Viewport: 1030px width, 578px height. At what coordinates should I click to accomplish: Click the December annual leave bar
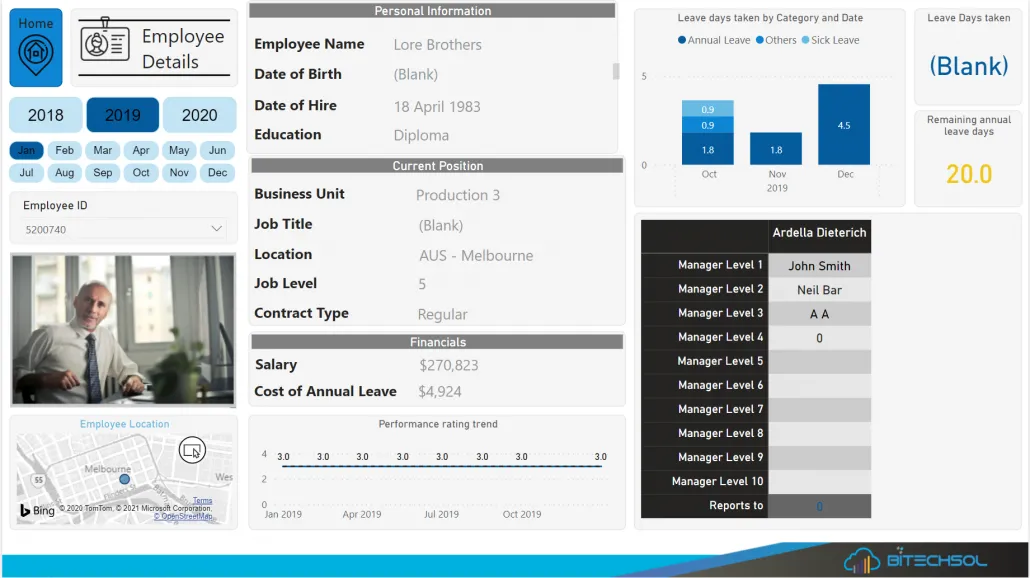pos(844,125)
